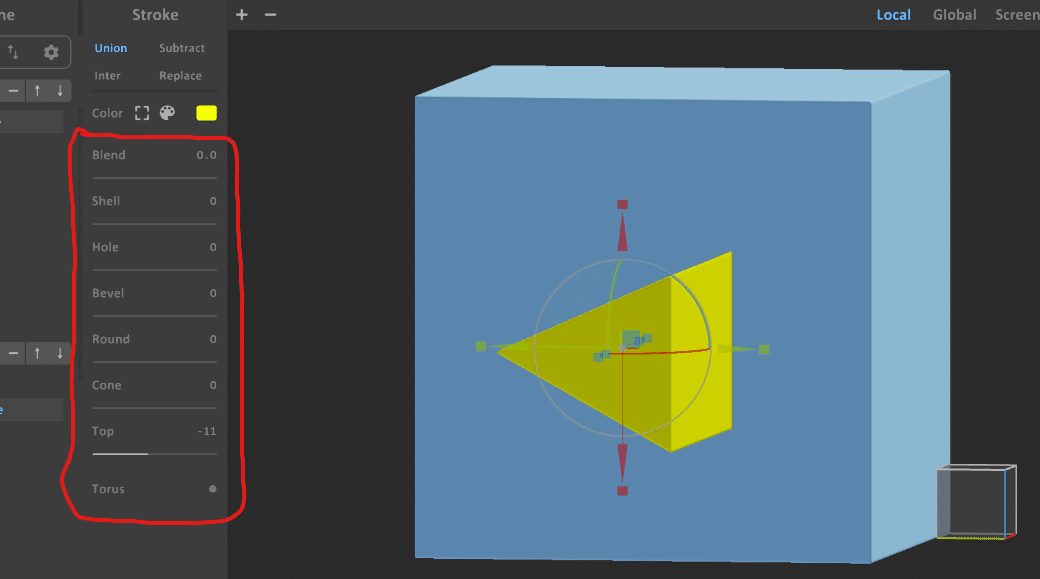Click the sort arrows icon beside gear
The image size is (1040, 579).
tap(13, 52)
